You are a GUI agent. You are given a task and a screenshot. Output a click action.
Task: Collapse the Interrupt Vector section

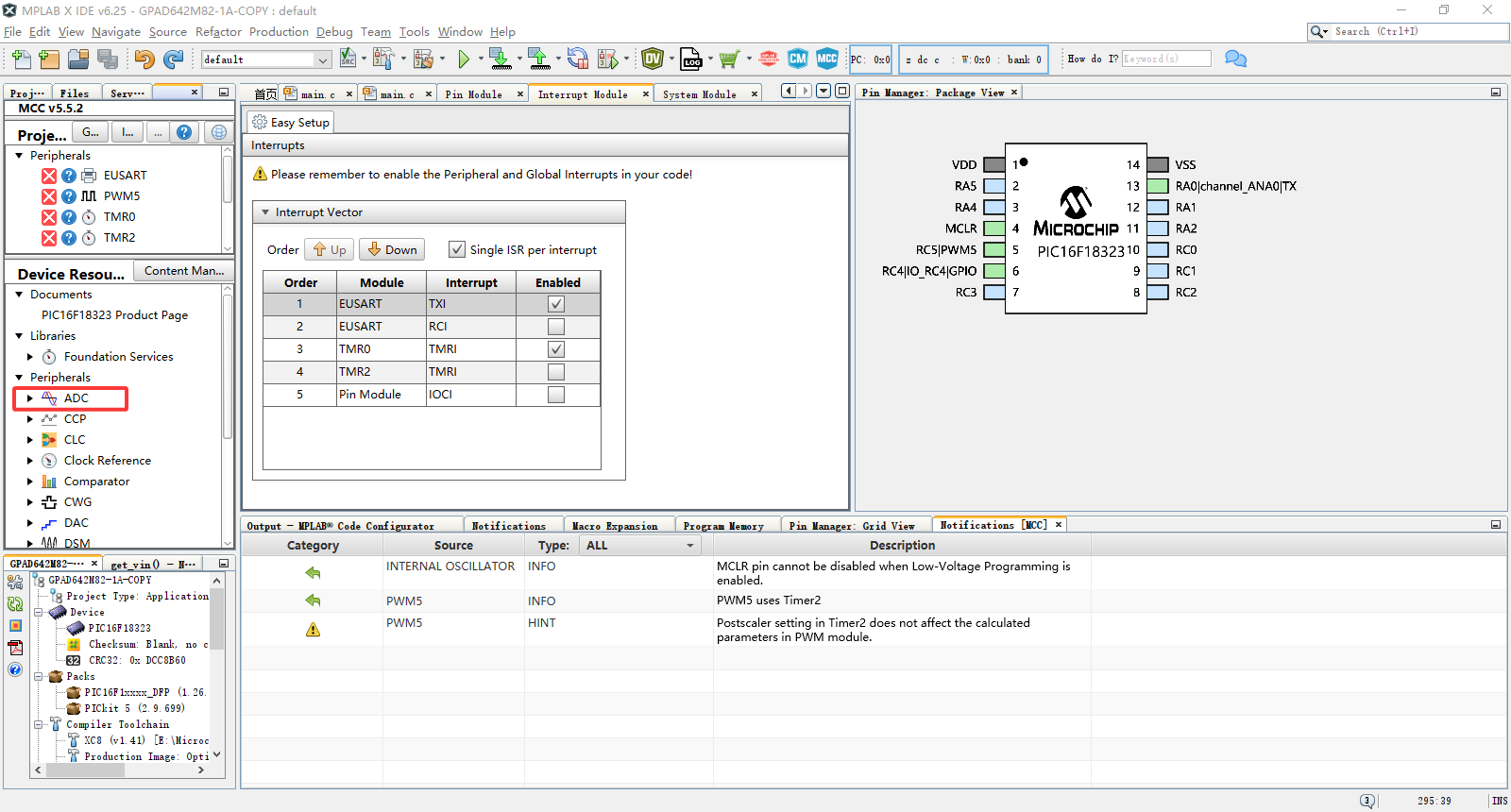[265, 212]
